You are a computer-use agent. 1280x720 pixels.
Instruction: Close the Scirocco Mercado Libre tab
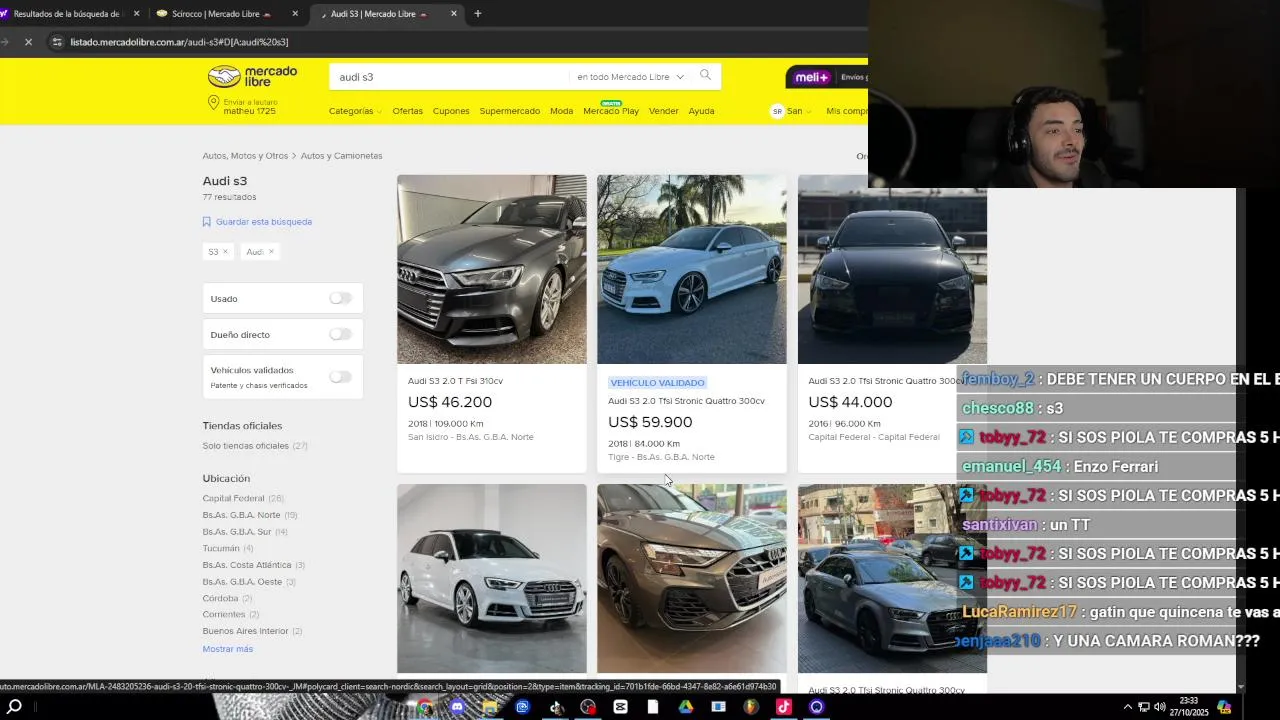(x=295, y=14)
